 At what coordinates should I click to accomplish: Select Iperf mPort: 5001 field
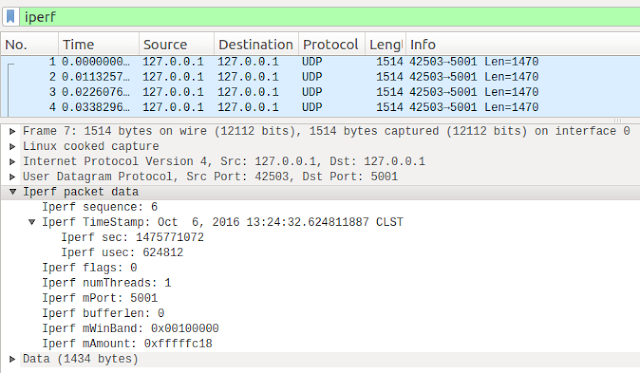tap(100, 298)
